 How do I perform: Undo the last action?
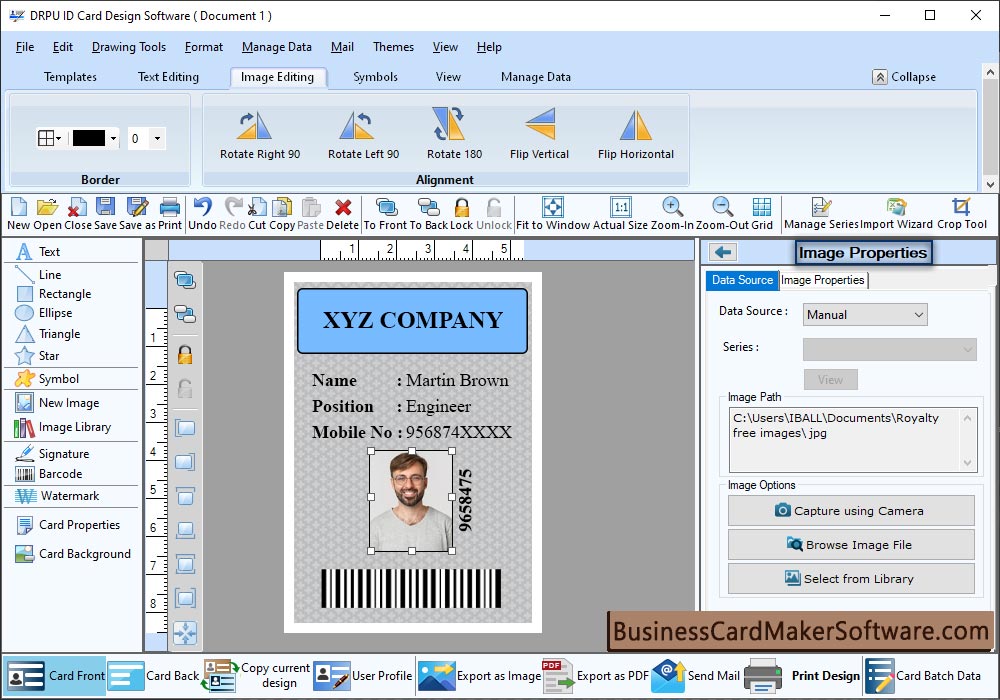click(x=202, y=214)
